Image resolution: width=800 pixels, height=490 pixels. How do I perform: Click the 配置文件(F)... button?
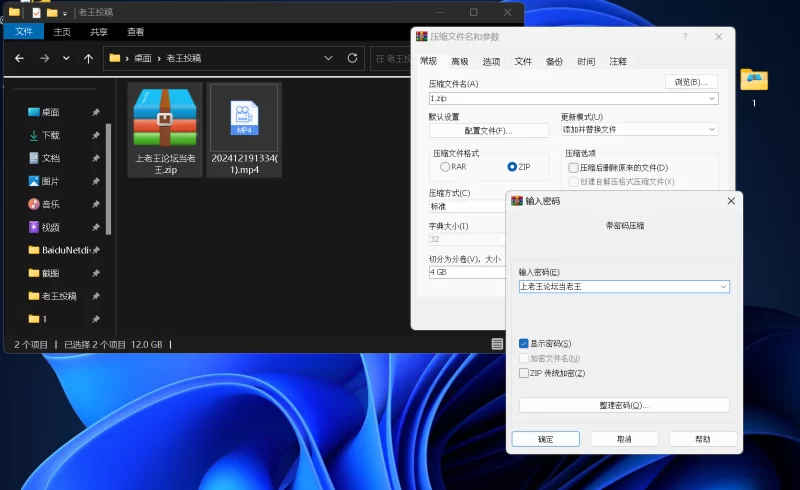pos(489,131)
